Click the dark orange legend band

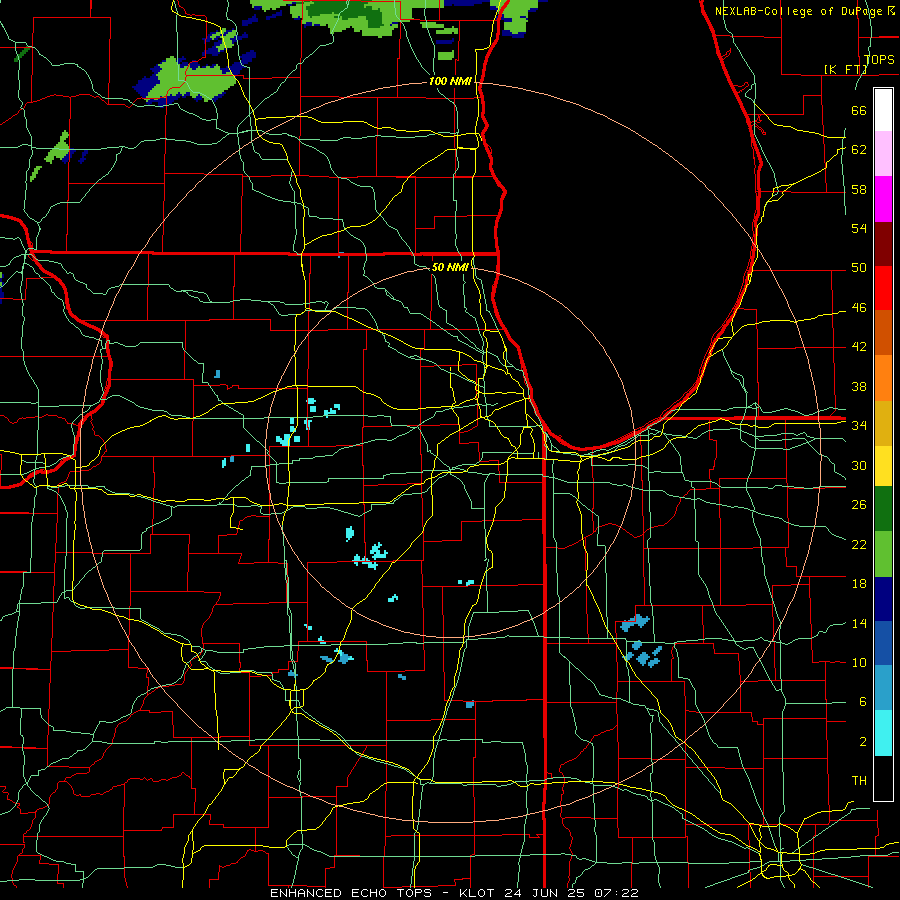point(883,332)
